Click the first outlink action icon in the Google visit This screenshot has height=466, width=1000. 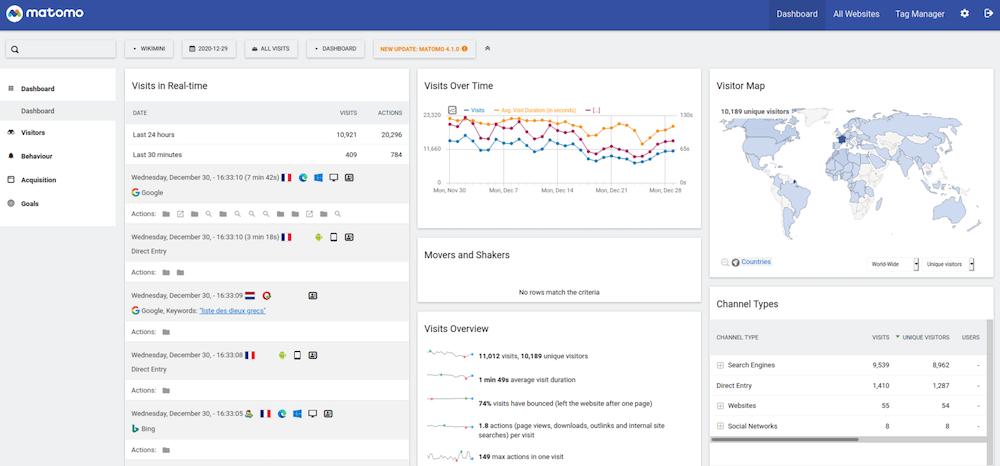click(x=180, y=214)
